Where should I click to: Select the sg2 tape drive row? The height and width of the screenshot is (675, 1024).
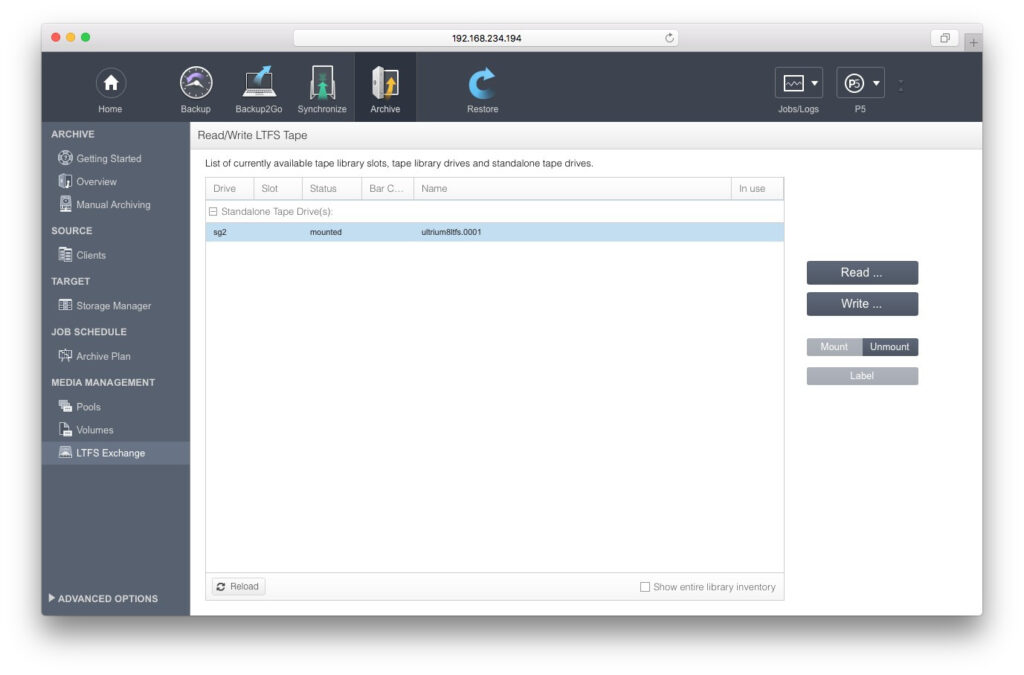tap(494, 232)
